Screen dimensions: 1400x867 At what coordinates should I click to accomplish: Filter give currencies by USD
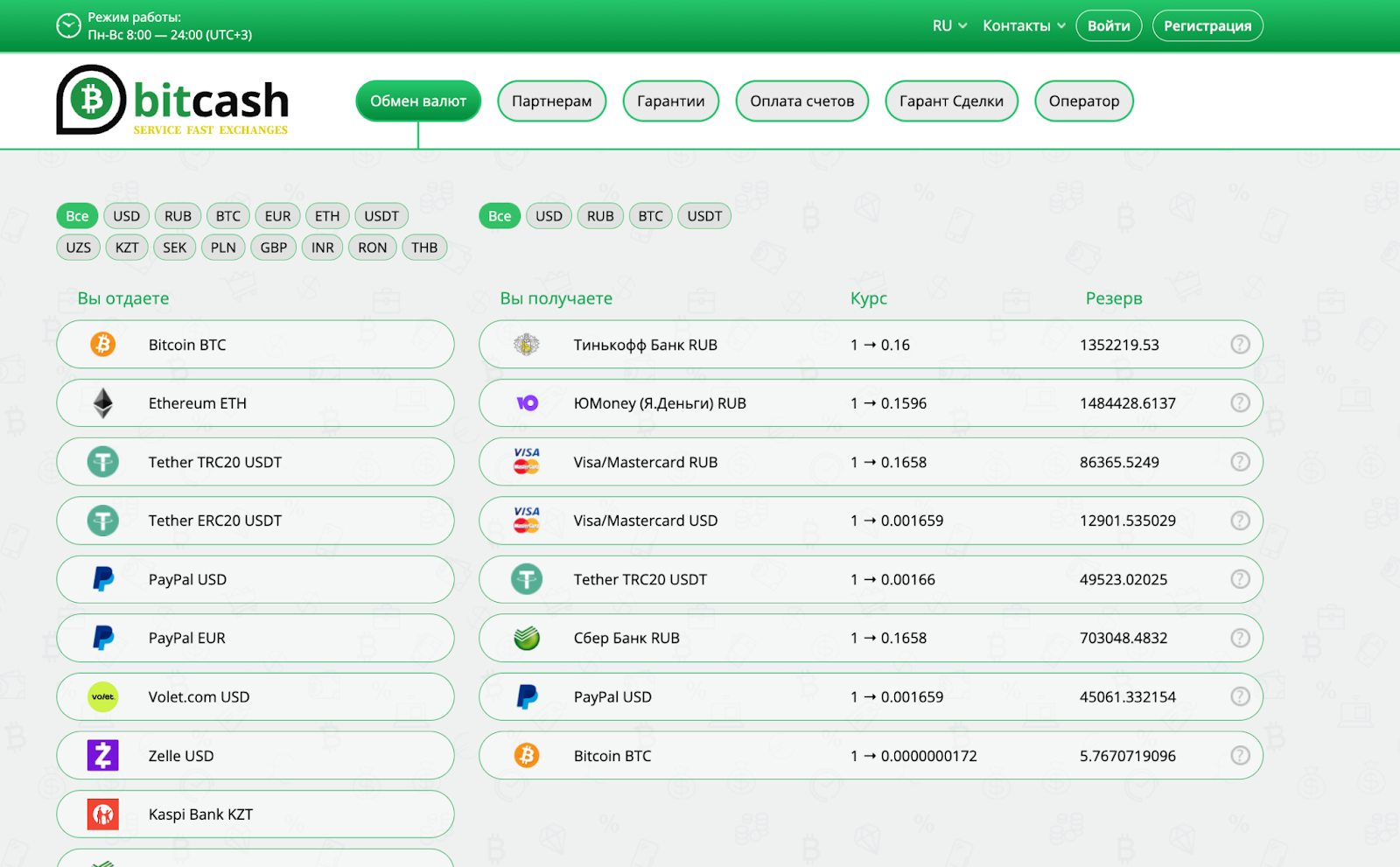point(126,216)
